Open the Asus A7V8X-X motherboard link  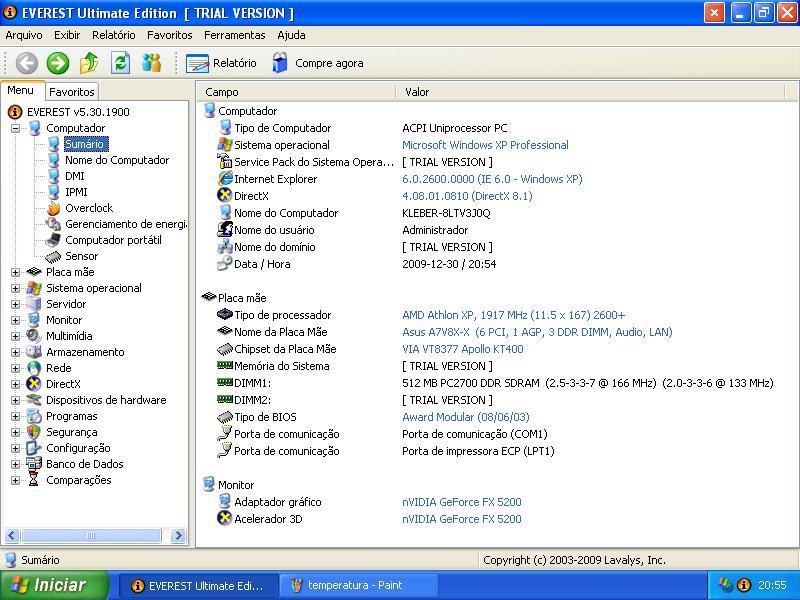point(537,332)
